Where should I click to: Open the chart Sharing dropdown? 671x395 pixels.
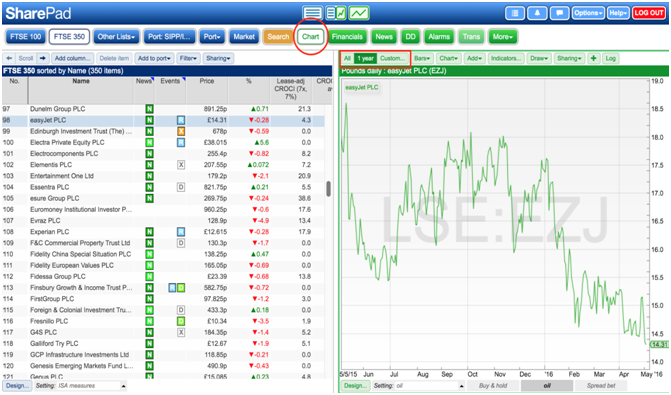pyautogui.click(x=569, y=58)
